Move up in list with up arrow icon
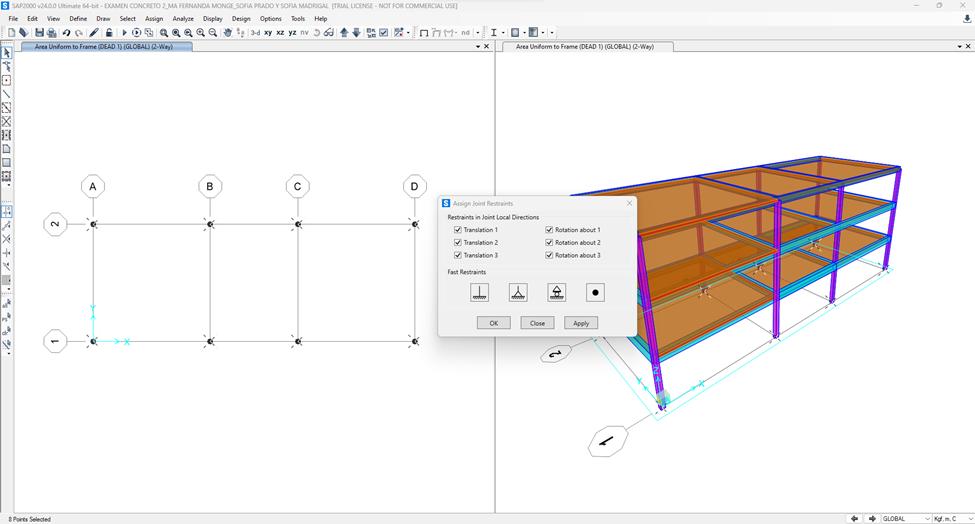The width and height of the screenshot is (975, 524). (344, 32)
